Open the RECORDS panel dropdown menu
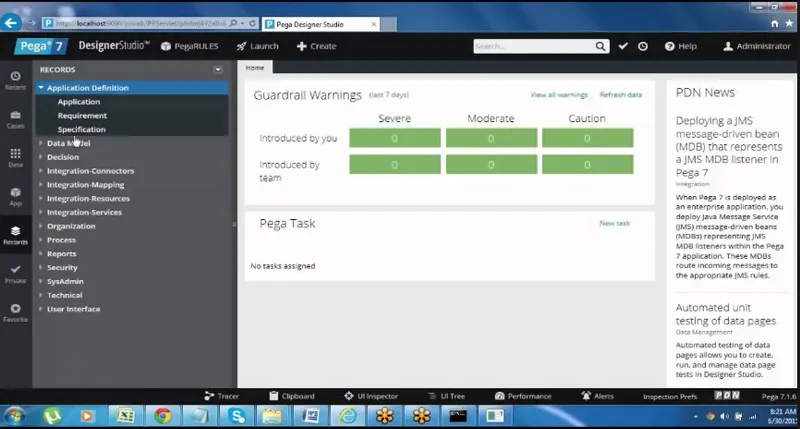 click(x=218, y=70)
